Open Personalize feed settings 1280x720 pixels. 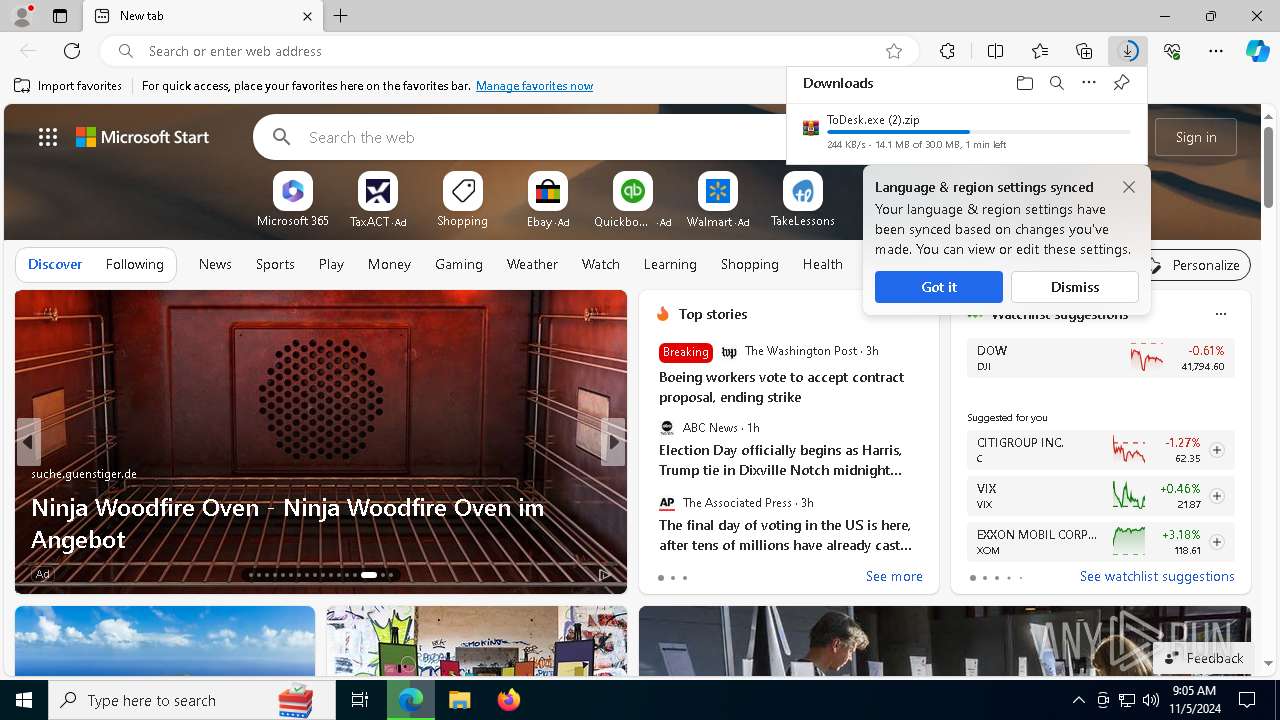click(x=1195, y=265)
